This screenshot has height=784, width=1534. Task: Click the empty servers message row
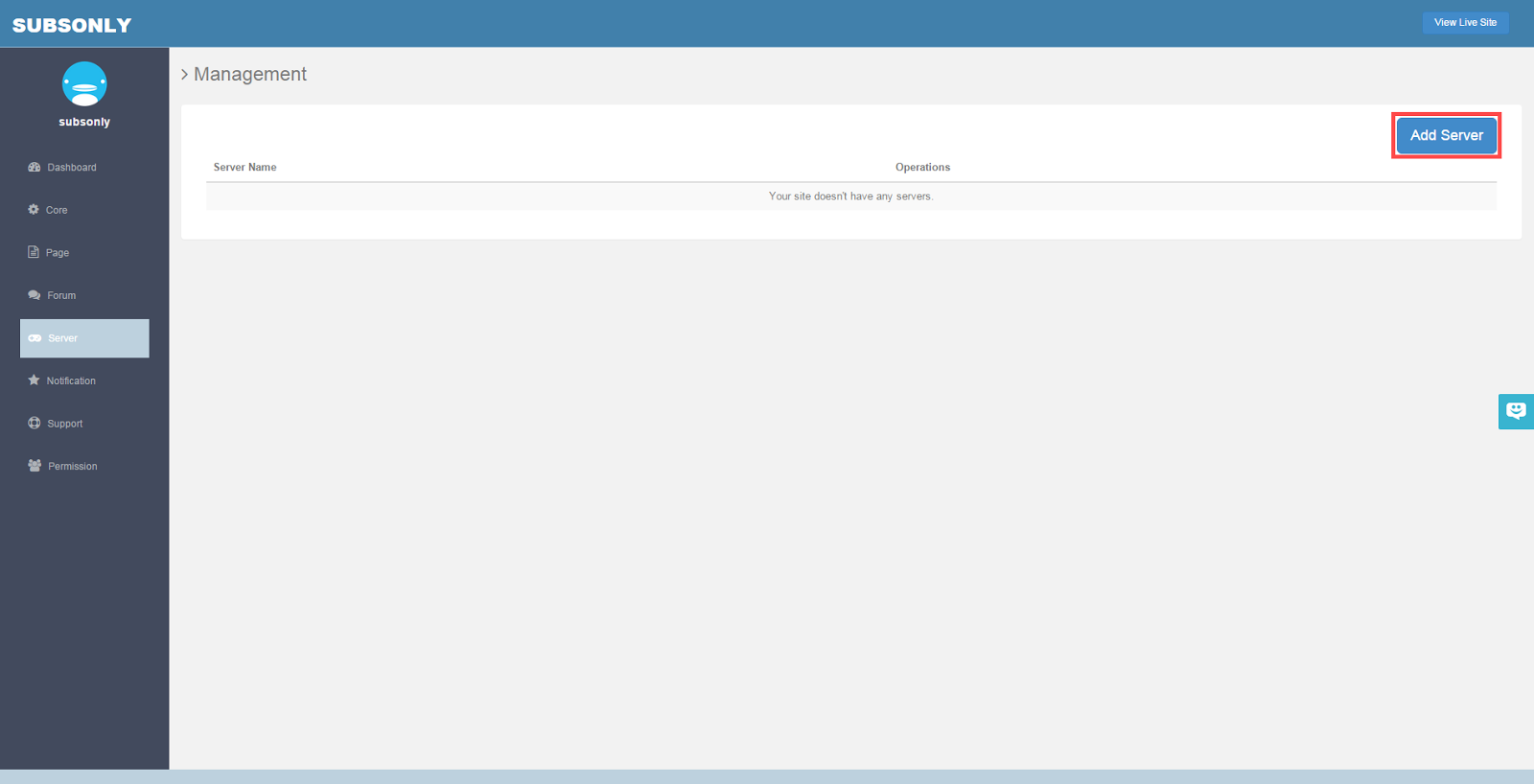click(850, 196)
